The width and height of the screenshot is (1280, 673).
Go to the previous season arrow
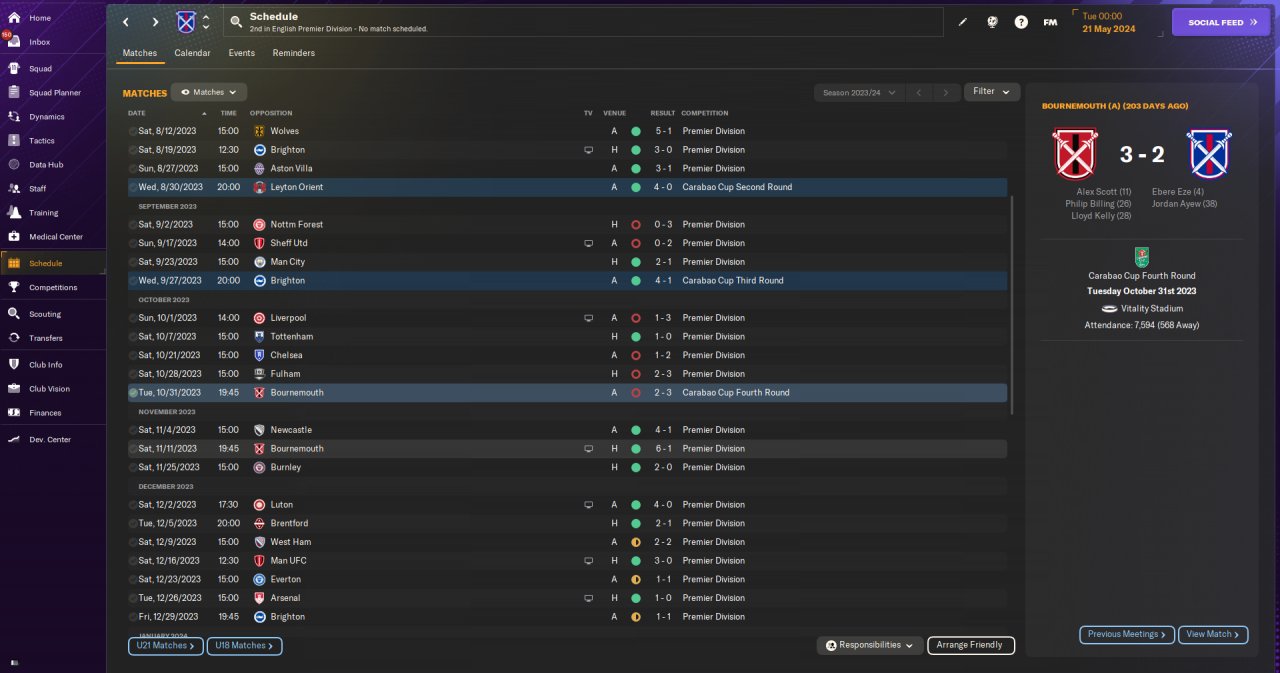[x=919, y=92]
